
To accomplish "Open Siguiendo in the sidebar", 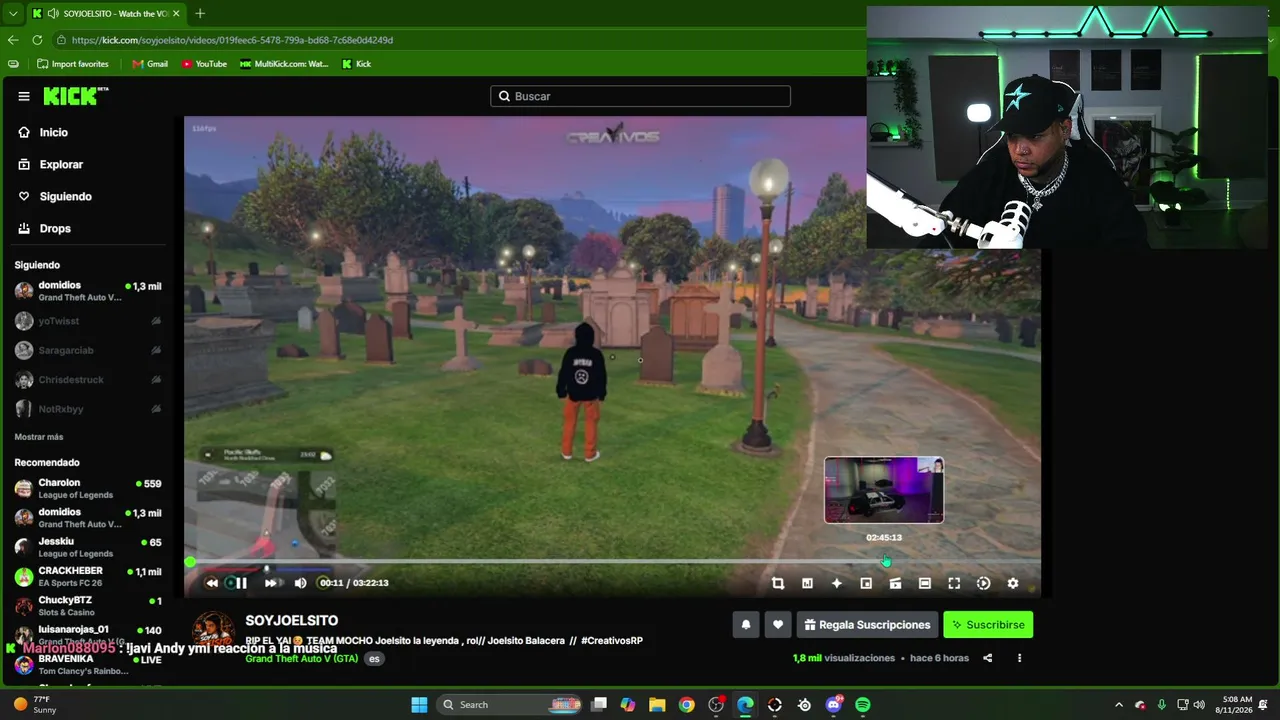I will [55, 196].
